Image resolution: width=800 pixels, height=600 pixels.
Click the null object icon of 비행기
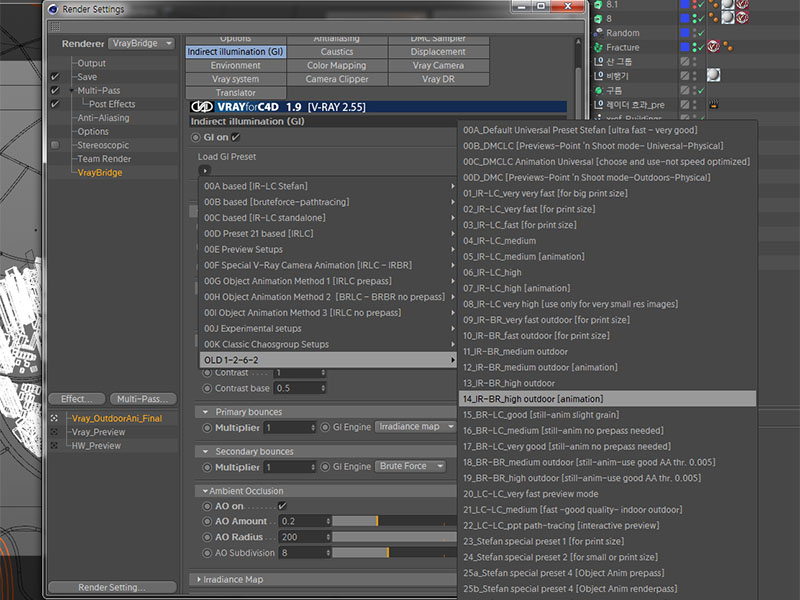click(x=598, y=76)
